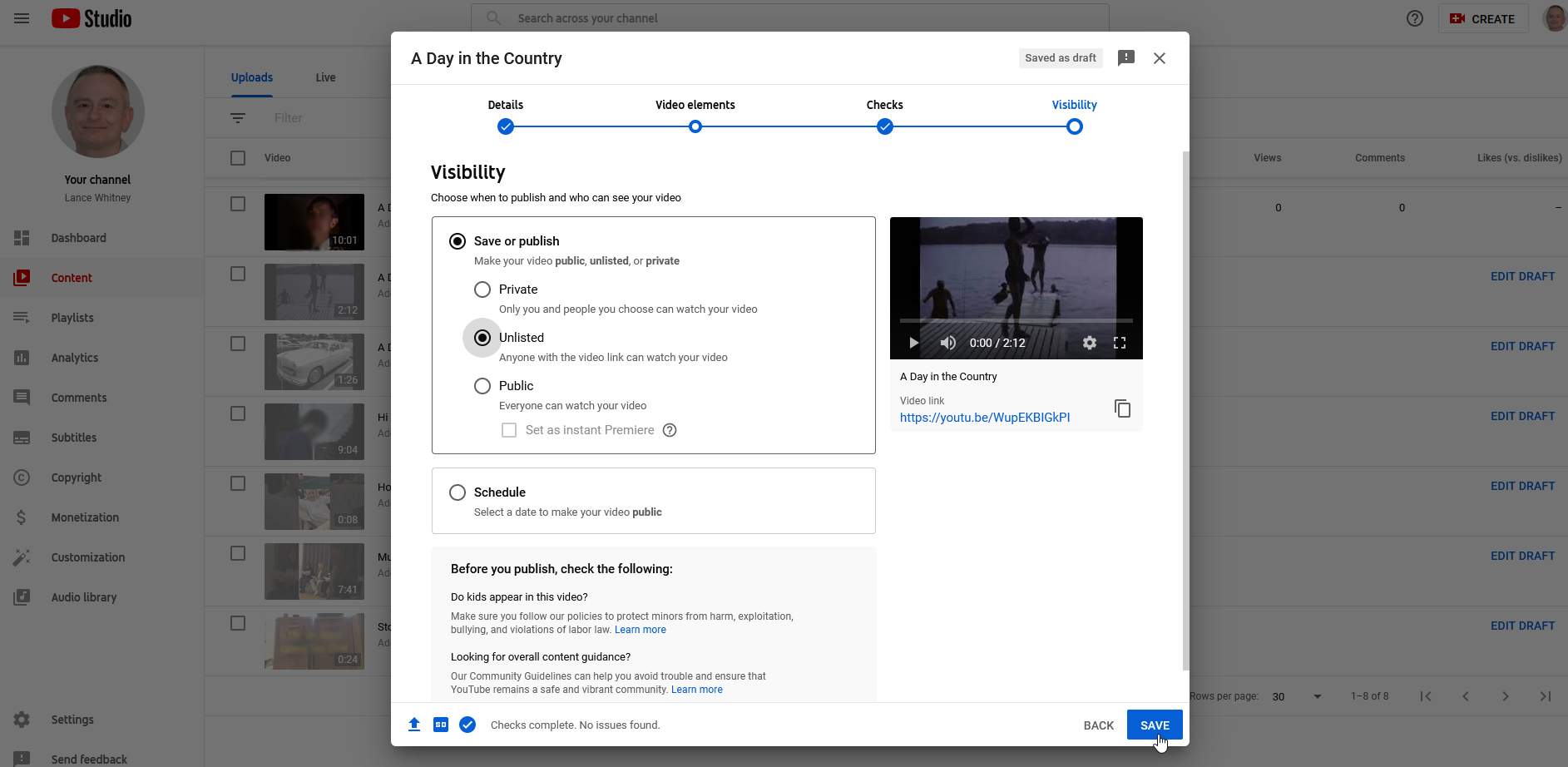Open the hamburger navigation menu

click(x=22, y=18)
